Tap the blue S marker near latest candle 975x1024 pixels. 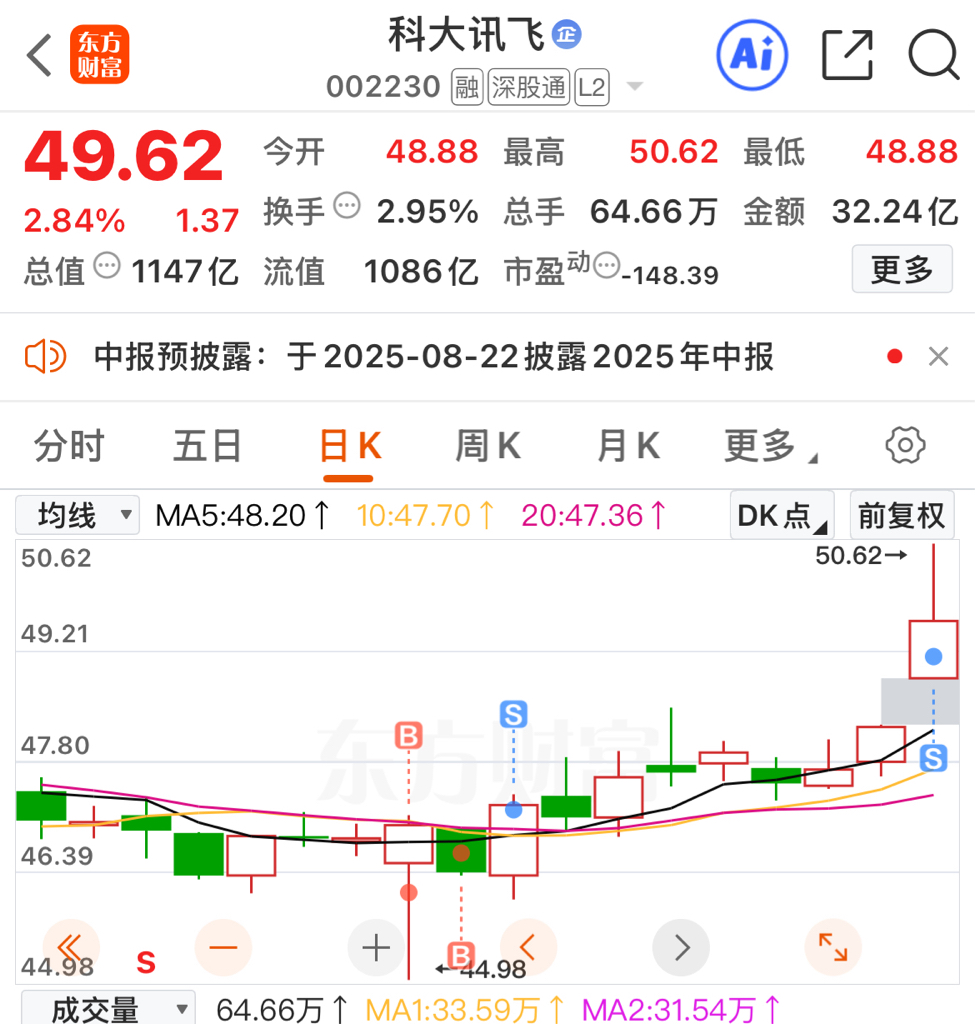click(933, 759)
